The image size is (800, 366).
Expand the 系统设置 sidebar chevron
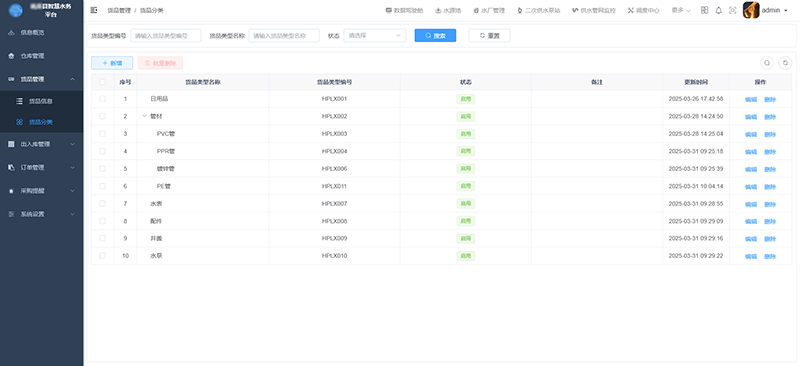tap(72, 214)
